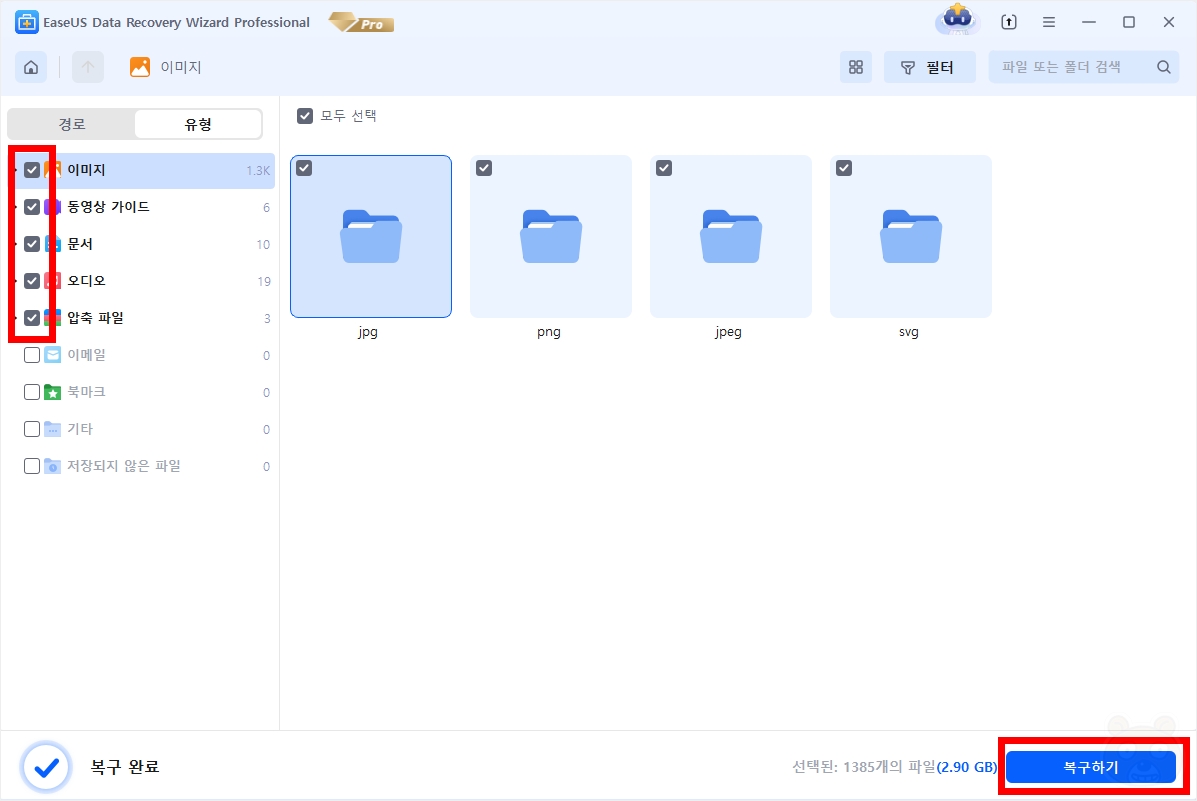Open the jpeg folder thumbnail
The image size is (1197, 801).
tap(731, 236)
